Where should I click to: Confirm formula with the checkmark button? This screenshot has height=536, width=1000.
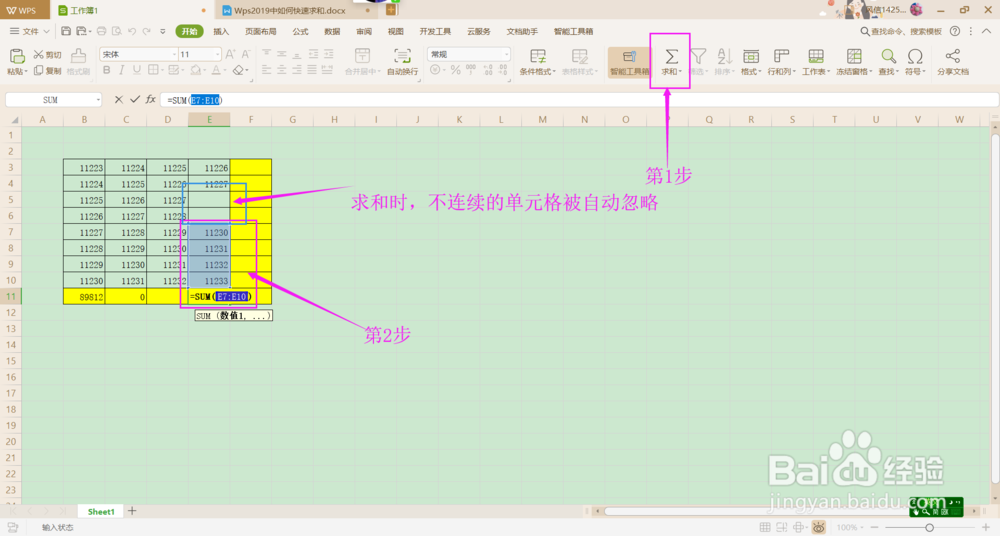135,100
